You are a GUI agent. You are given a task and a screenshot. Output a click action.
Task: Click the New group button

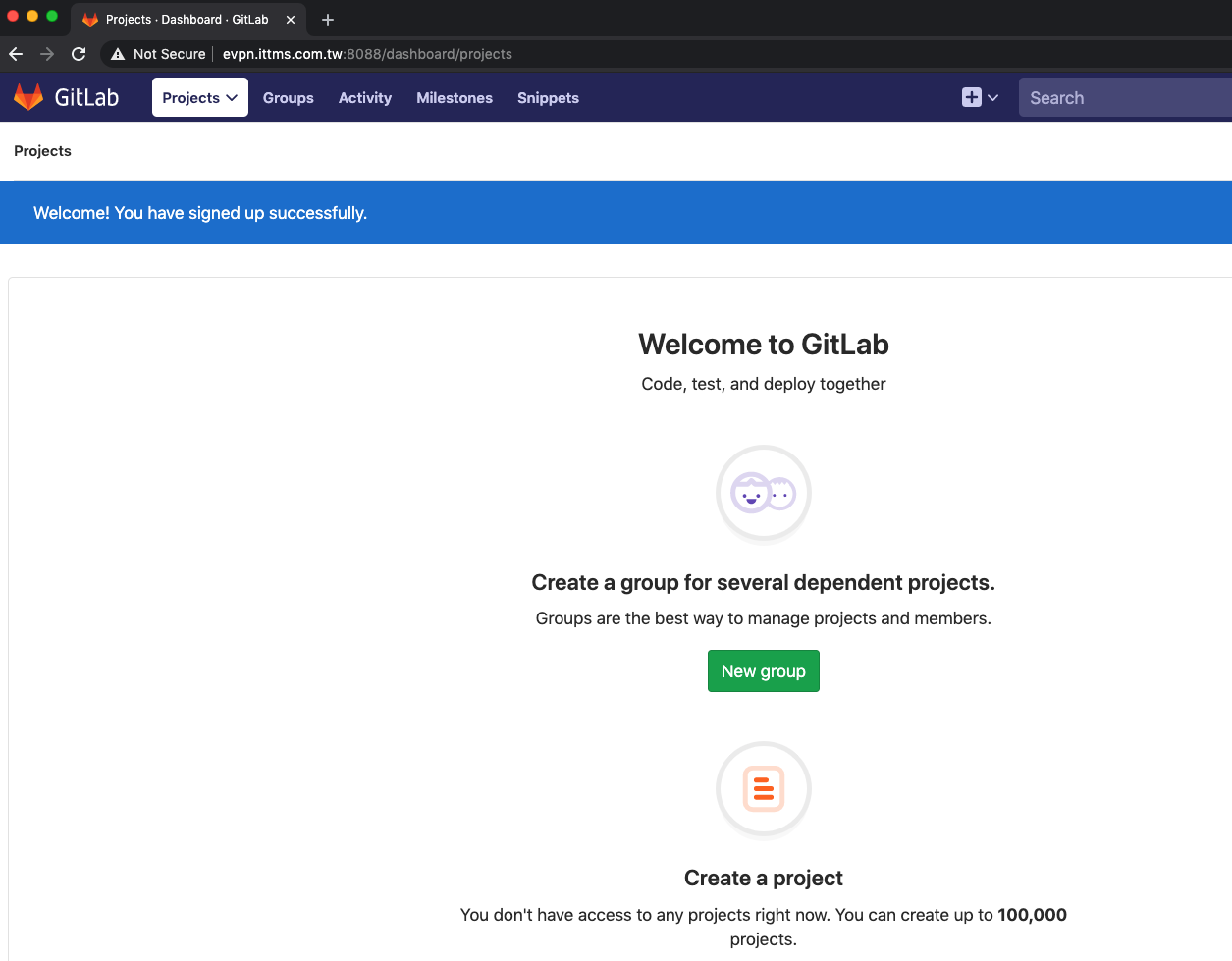pyautogui.click(x=764, y=671)
